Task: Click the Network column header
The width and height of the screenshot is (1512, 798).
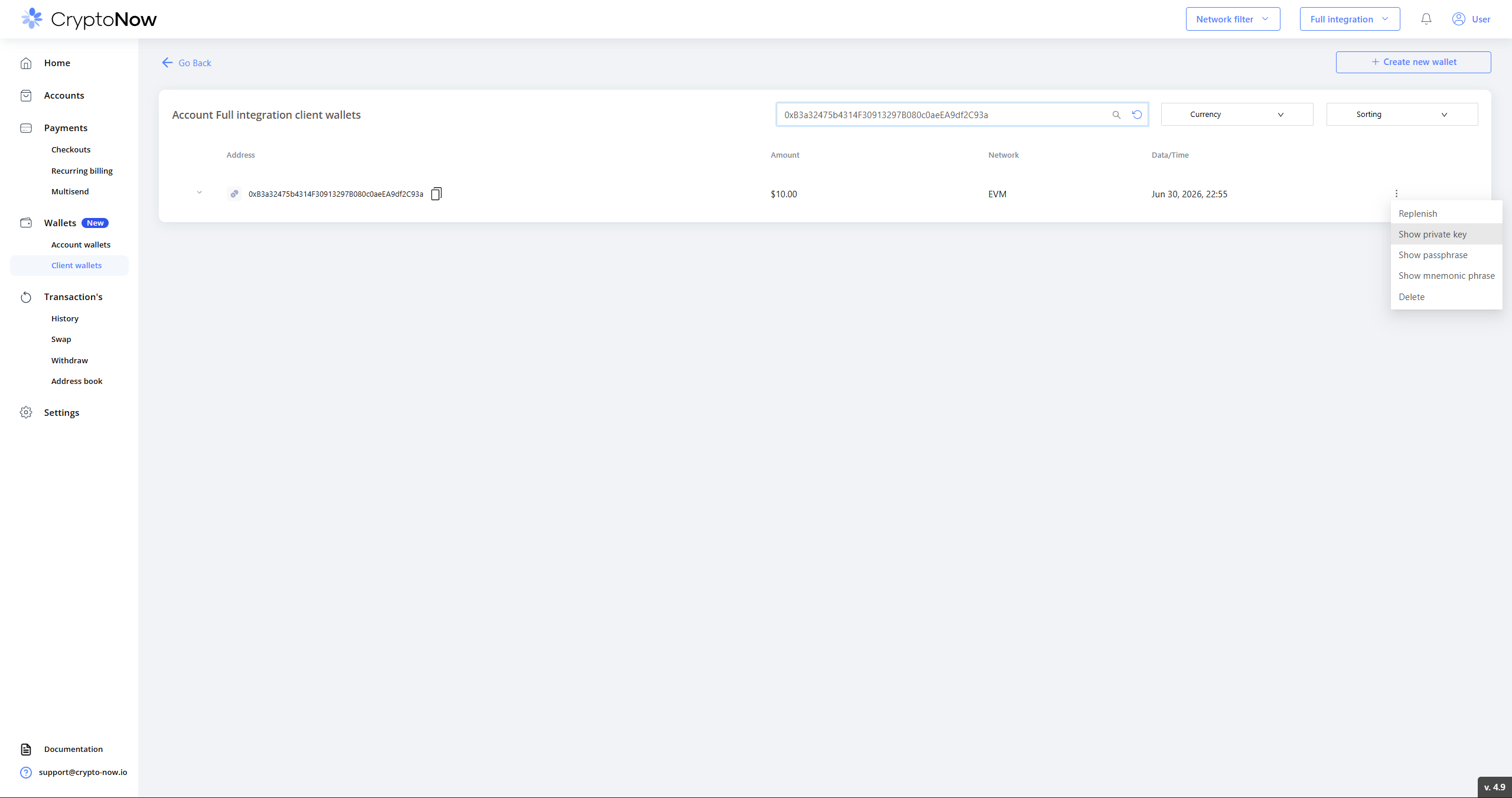Action: tap(1003, 155)
